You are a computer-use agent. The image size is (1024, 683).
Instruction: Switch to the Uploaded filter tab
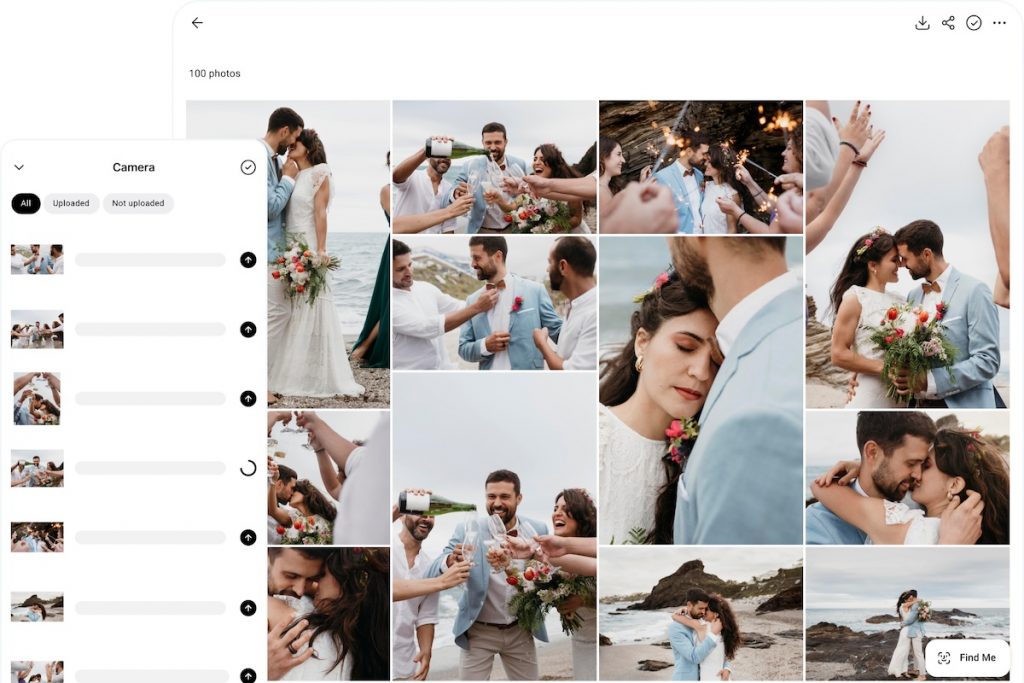click(71, 204)
